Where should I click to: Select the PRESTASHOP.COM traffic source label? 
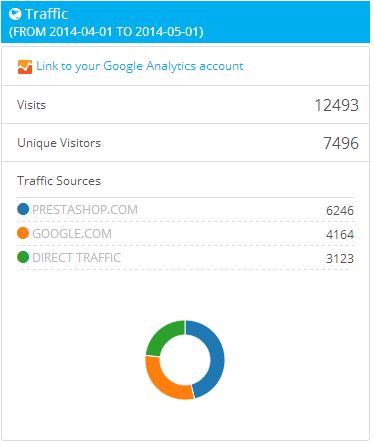pyautogui.click(x=85, y=210)
